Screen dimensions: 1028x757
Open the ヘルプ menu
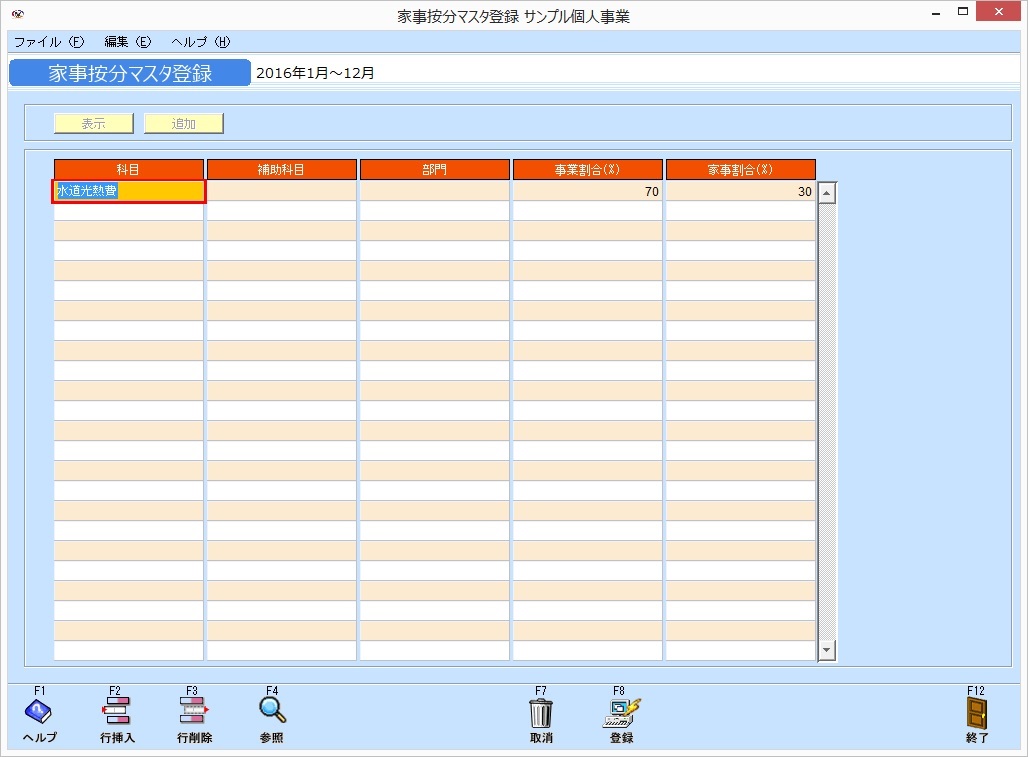(200, 42)
